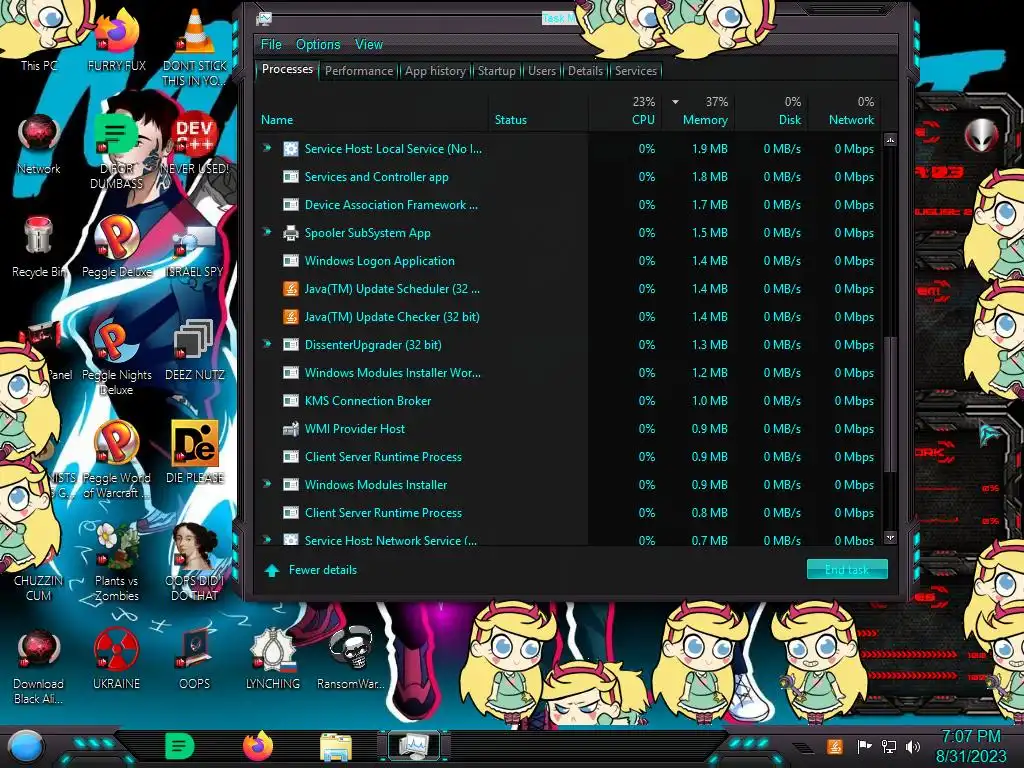Open the volume speaker tray icon

click(x=913, y=746)
